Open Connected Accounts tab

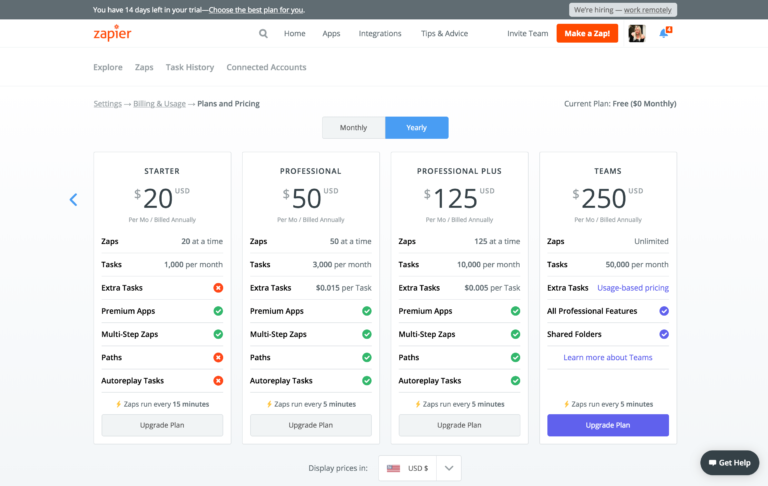click(x=266, y=67)
